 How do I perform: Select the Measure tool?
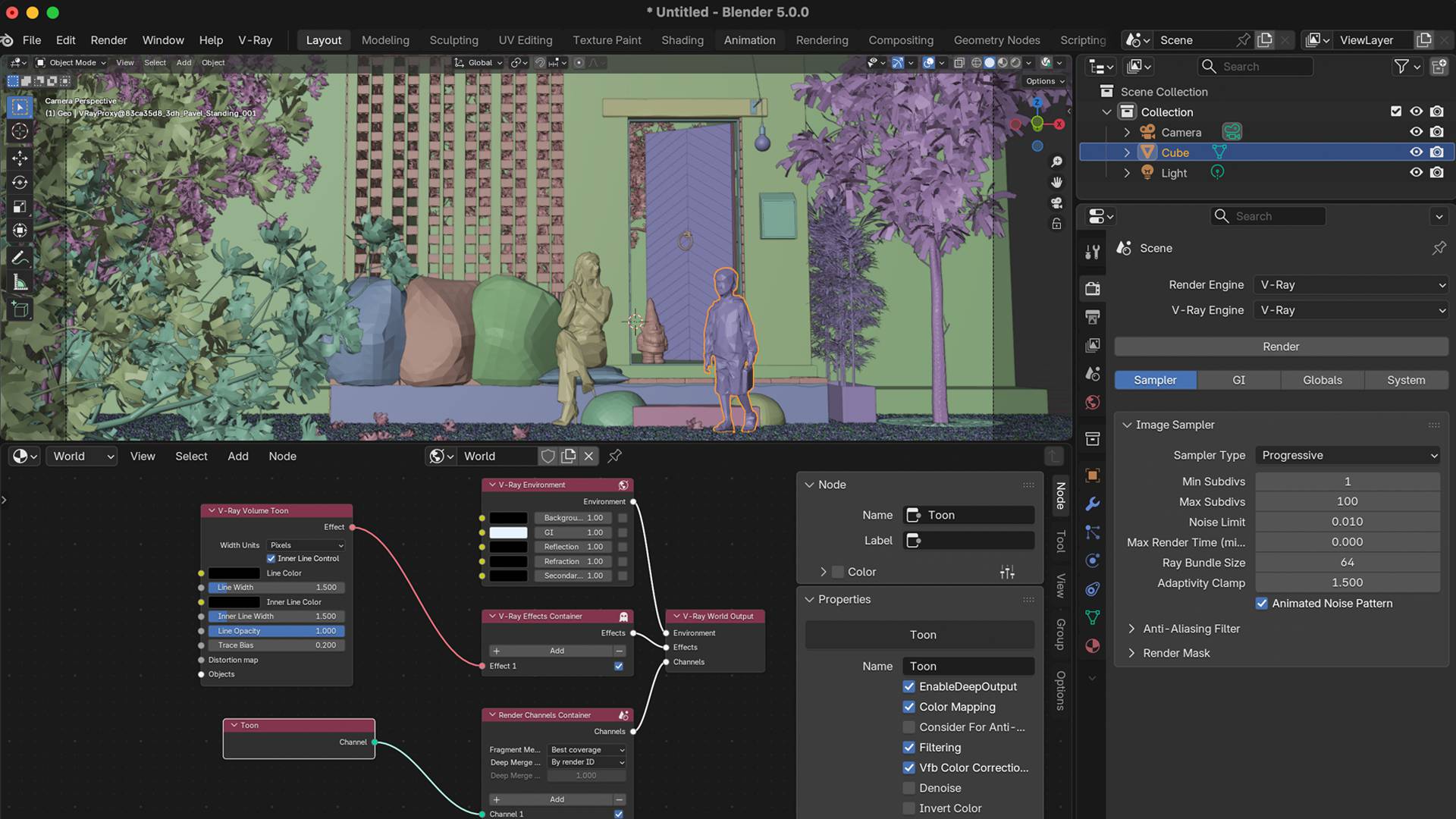click(19, 282)
